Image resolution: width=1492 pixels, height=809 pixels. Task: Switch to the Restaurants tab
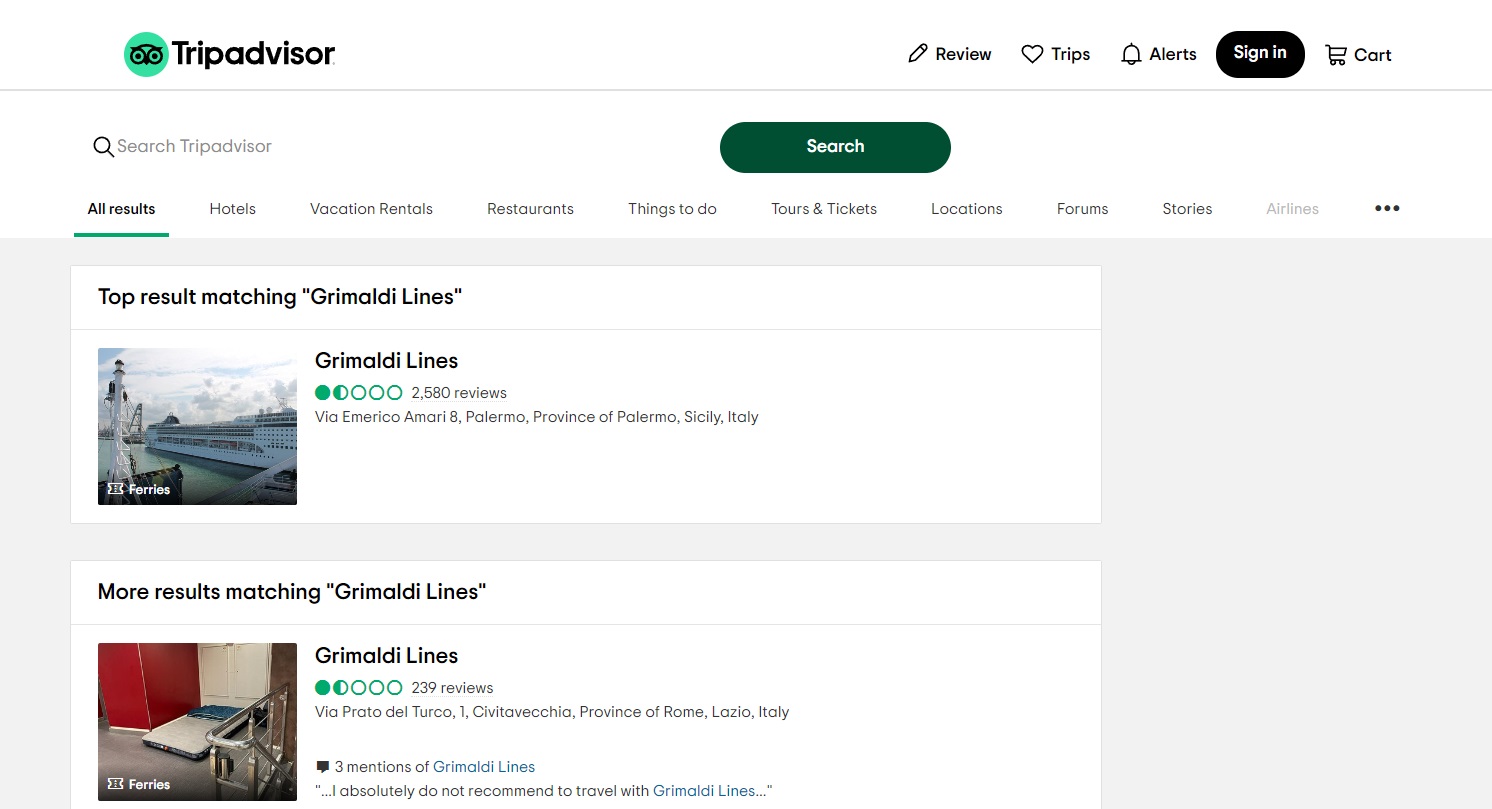click(x=530, y=209)
